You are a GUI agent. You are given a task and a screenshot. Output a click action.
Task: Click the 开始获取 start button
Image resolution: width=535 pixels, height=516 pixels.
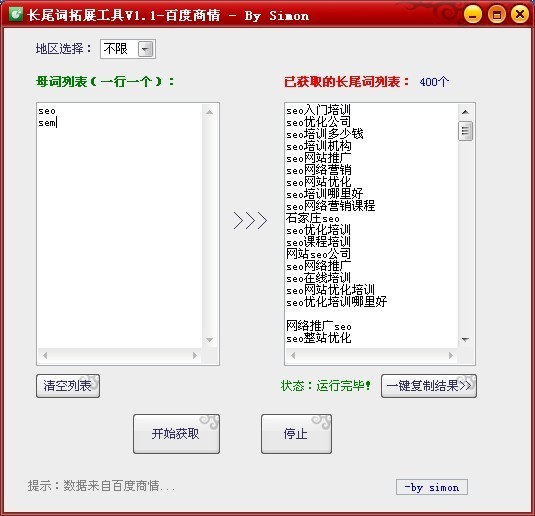tap(176, 434)
